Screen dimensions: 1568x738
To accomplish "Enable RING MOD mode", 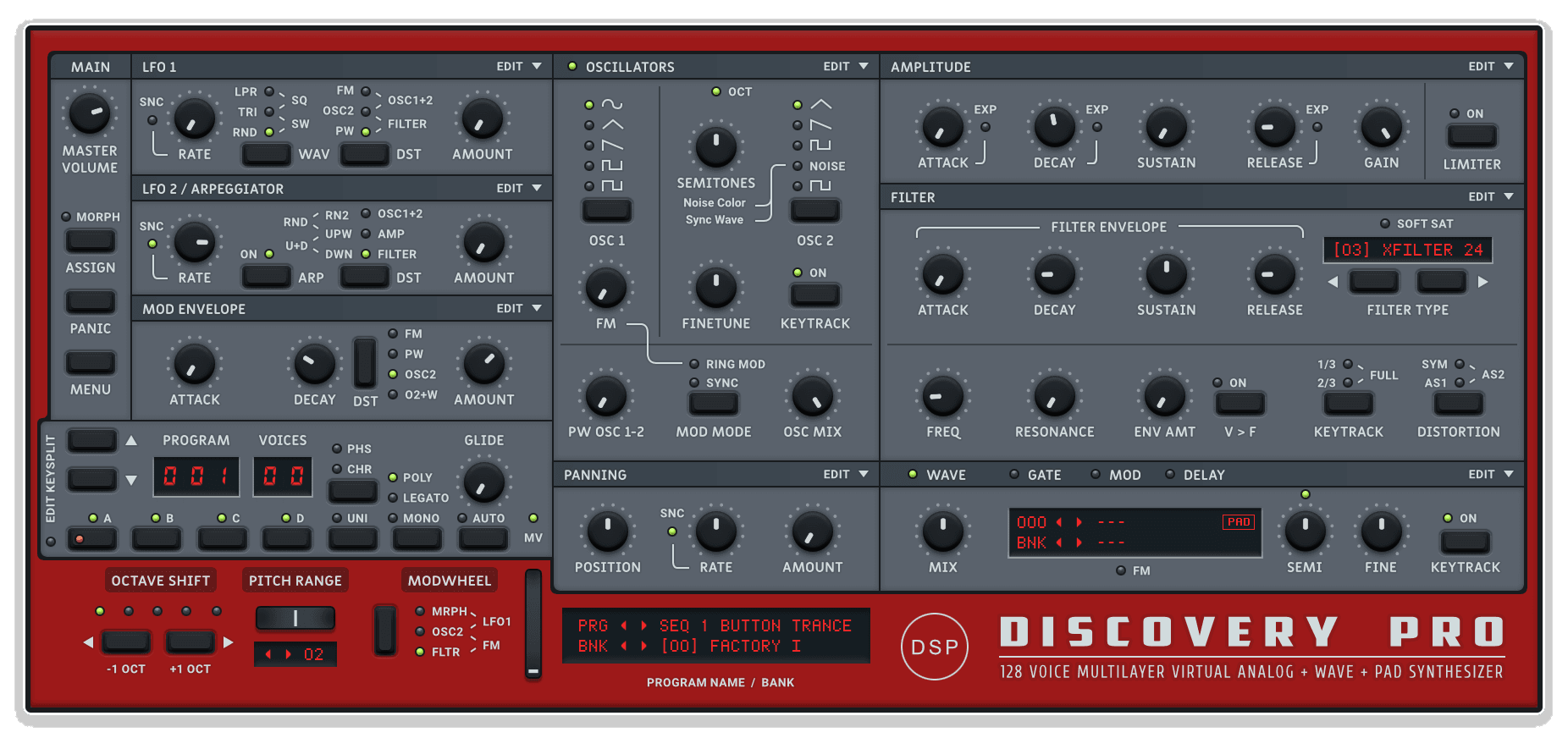I will click(x=694, y=364).
